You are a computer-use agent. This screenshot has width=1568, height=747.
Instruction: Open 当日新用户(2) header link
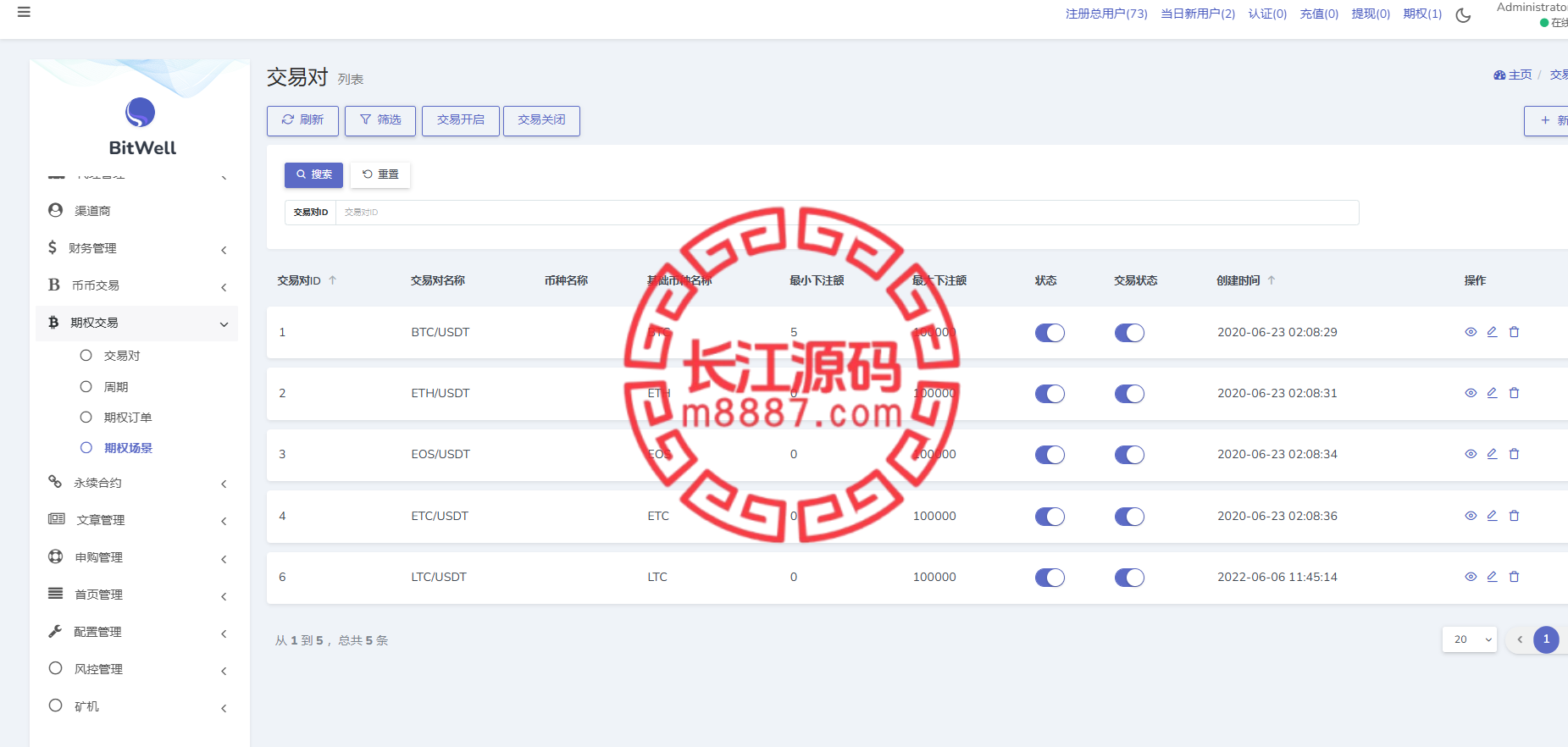pos(1198,14)
